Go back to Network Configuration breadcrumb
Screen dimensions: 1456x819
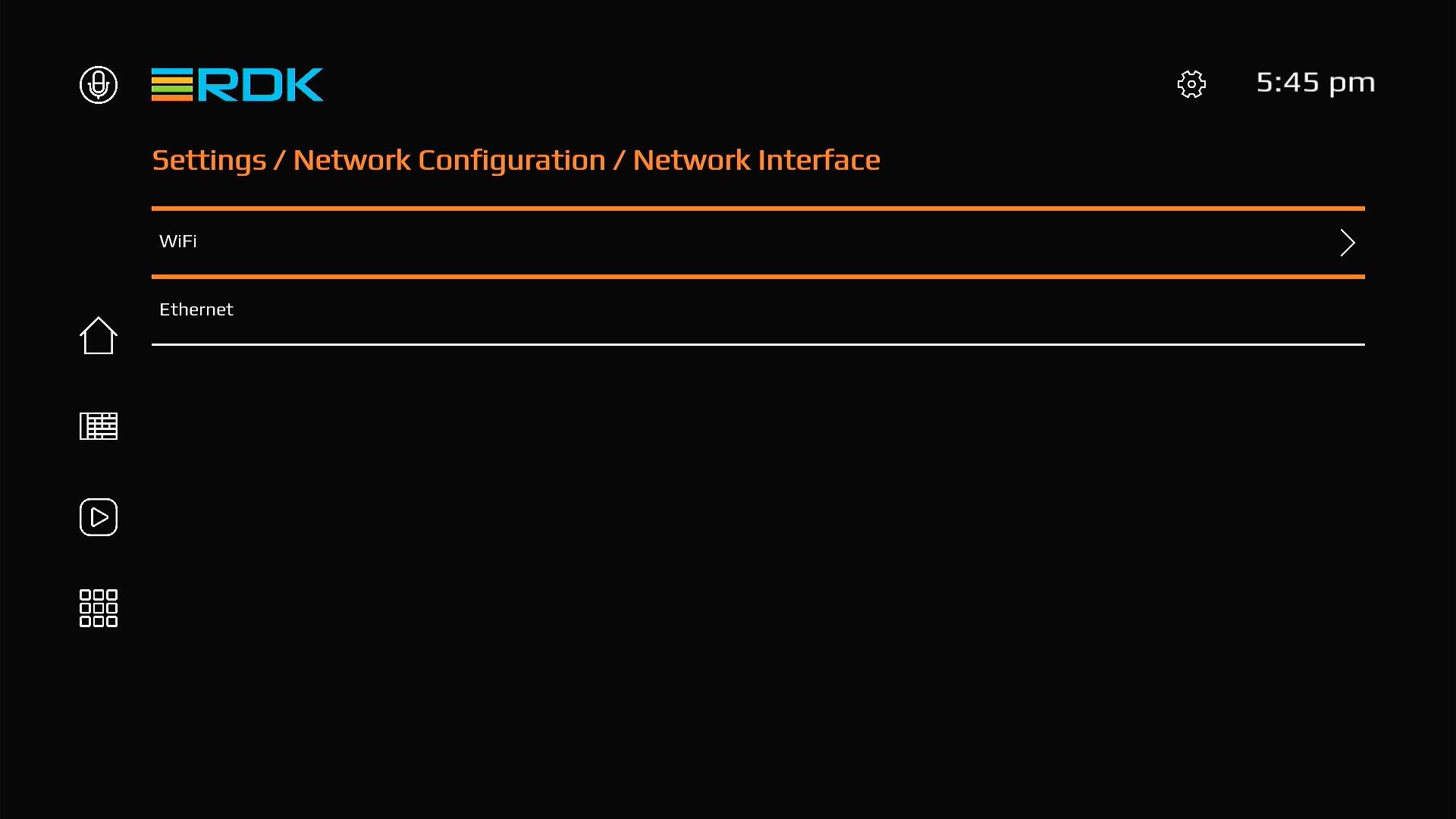449,161
